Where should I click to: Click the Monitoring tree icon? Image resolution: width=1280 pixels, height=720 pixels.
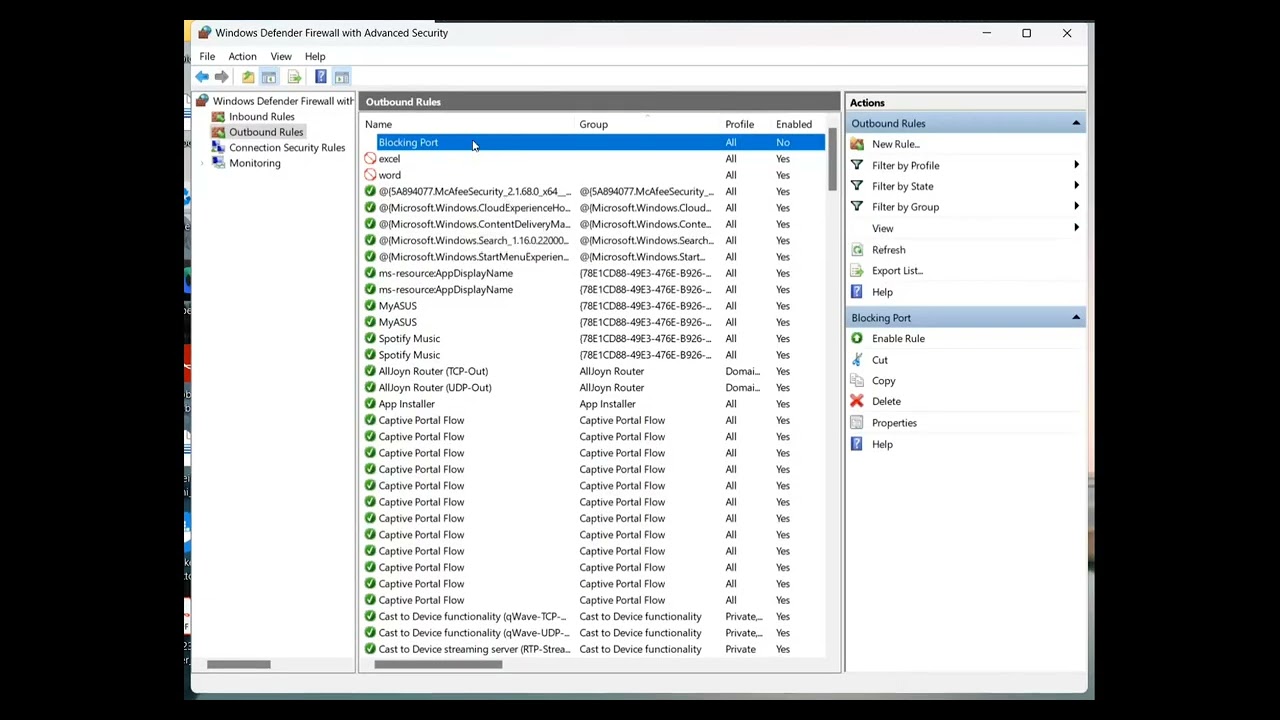point(218,163)
